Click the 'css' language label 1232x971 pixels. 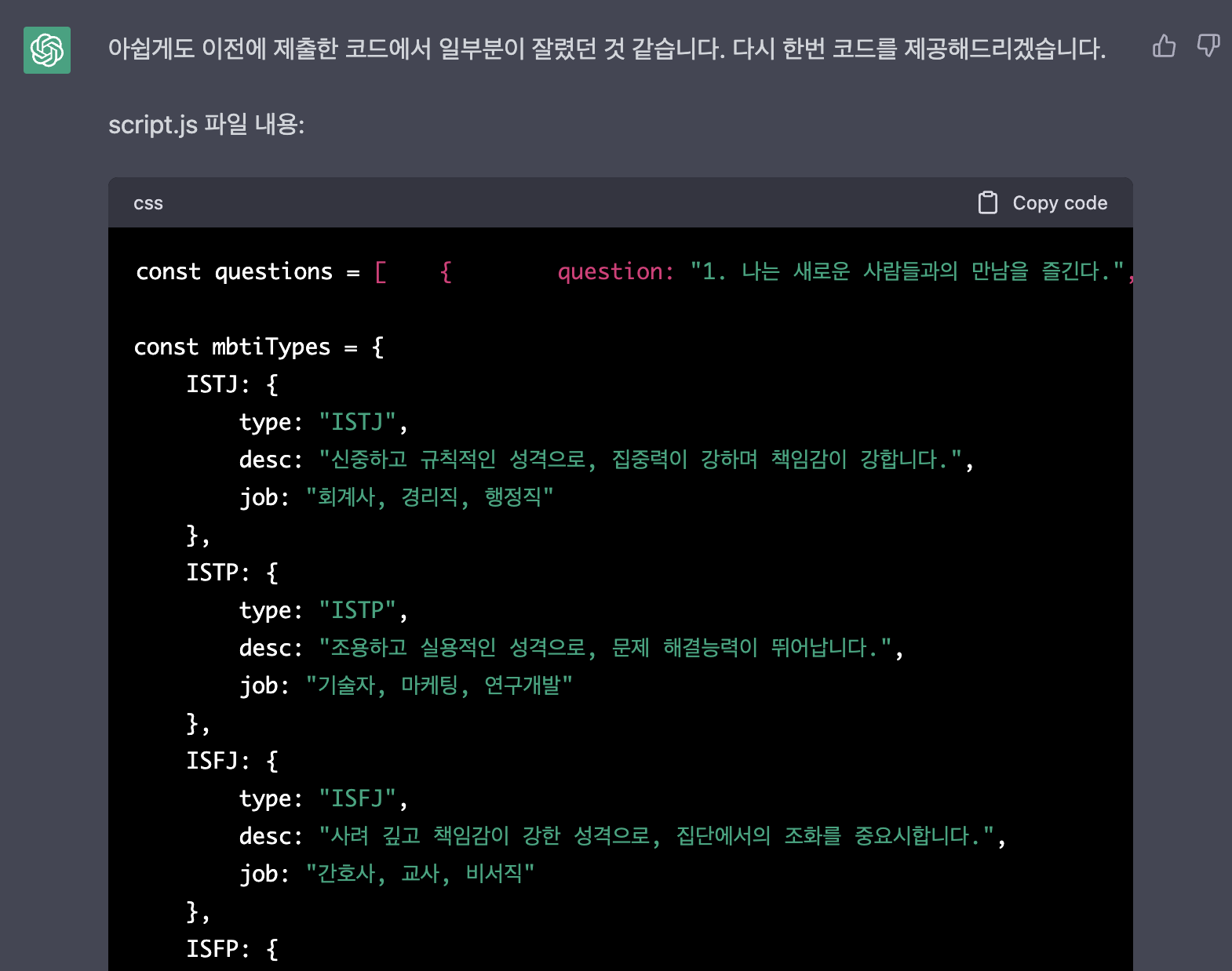pyautogui.click(x=148, y=203)
